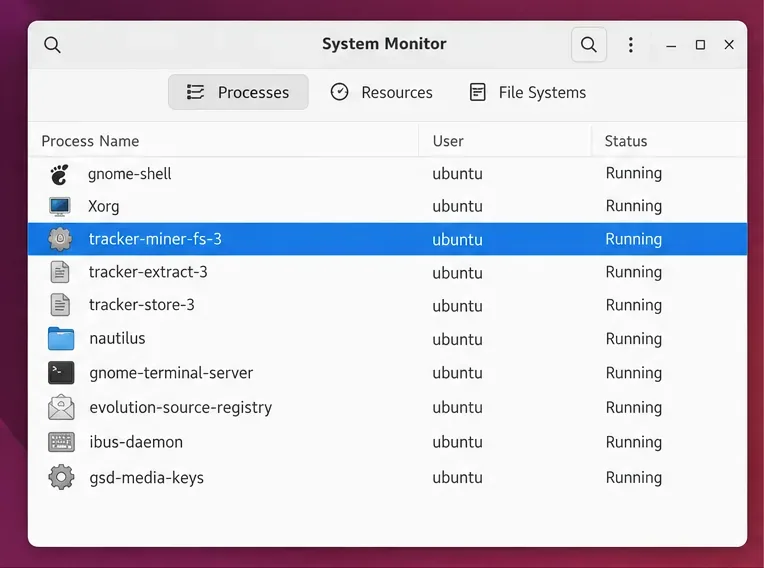Click the ubuntu user cell for Xorg
The height and width of the screenshot is (568, 764).
click(458, 207)
